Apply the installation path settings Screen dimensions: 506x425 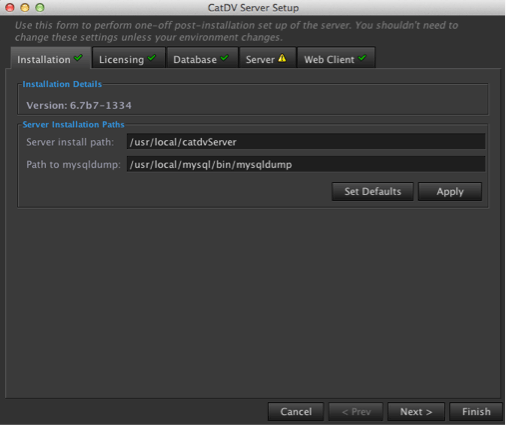pos(450,191)
